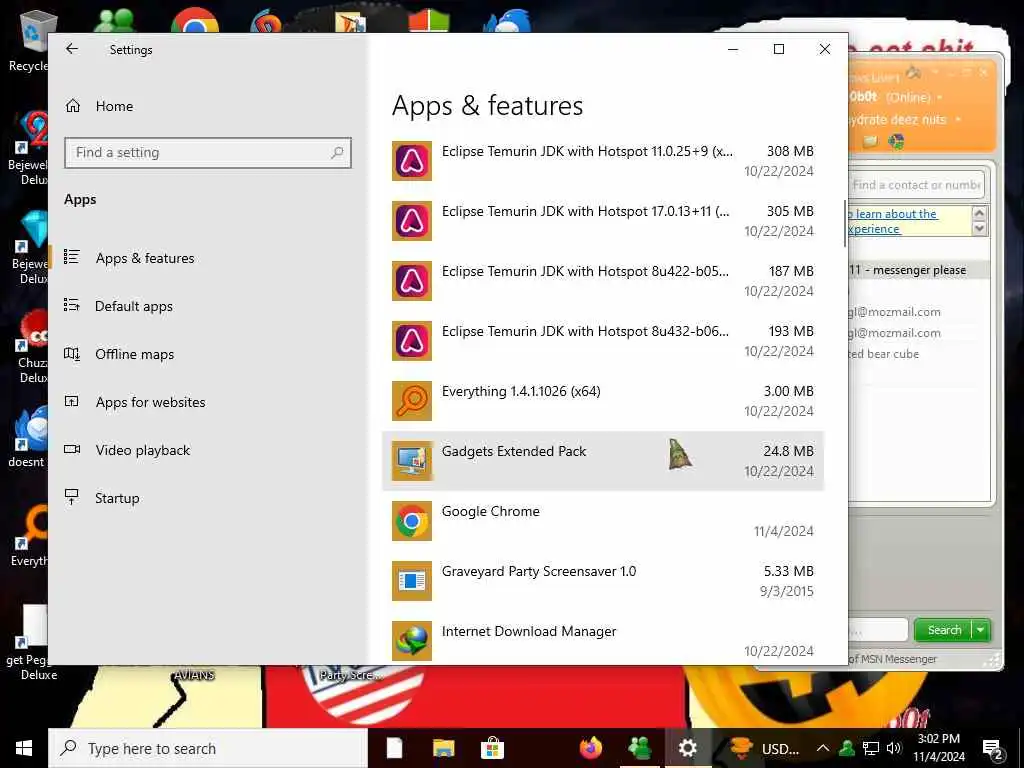Select Eclipse Temurin JDK 11.0.25+9 entry icon
This screenshot has width=1024, height=768.
[411, 161]
